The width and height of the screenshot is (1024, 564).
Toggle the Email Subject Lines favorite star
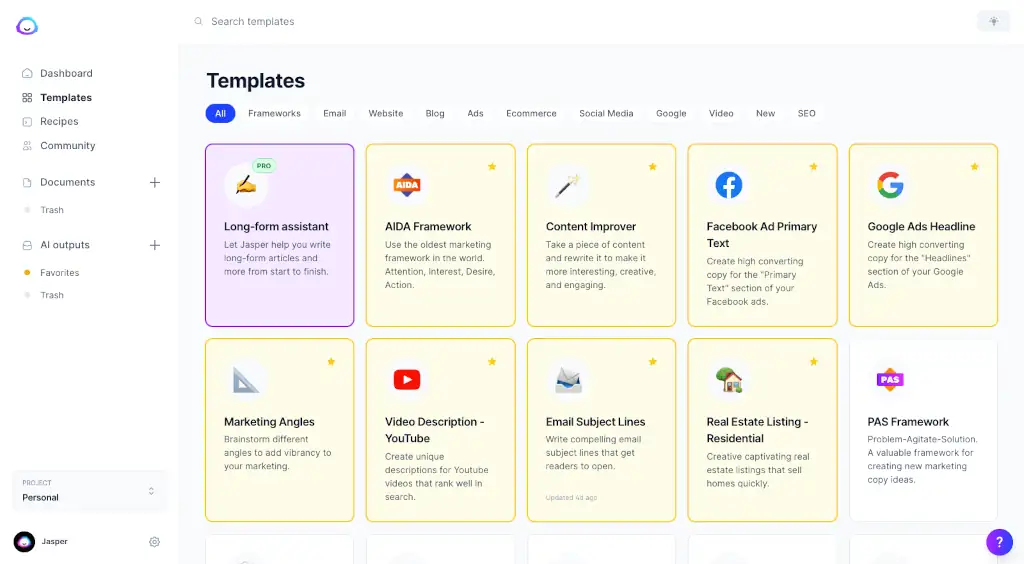(652, 362)
